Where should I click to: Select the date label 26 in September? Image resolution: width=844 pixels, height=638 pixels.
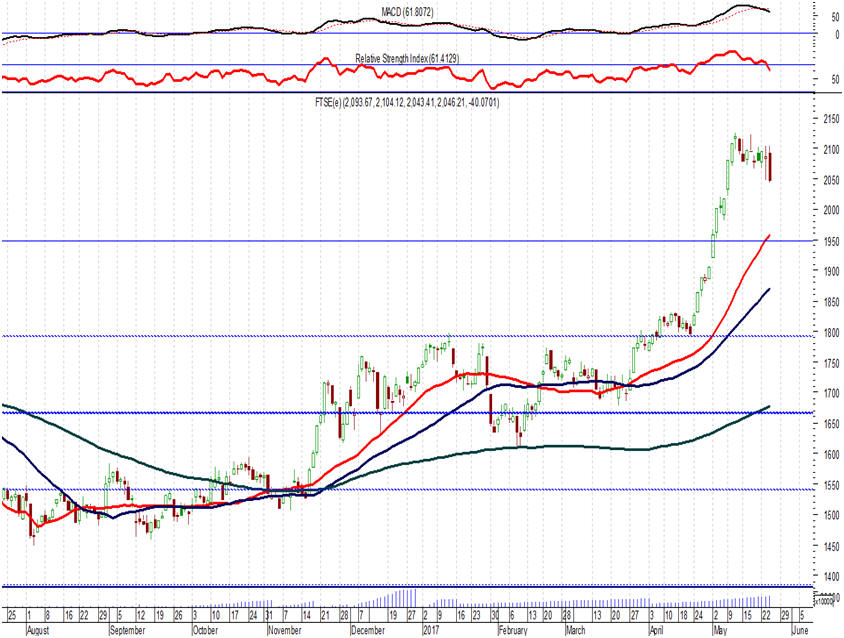[179, 615]
